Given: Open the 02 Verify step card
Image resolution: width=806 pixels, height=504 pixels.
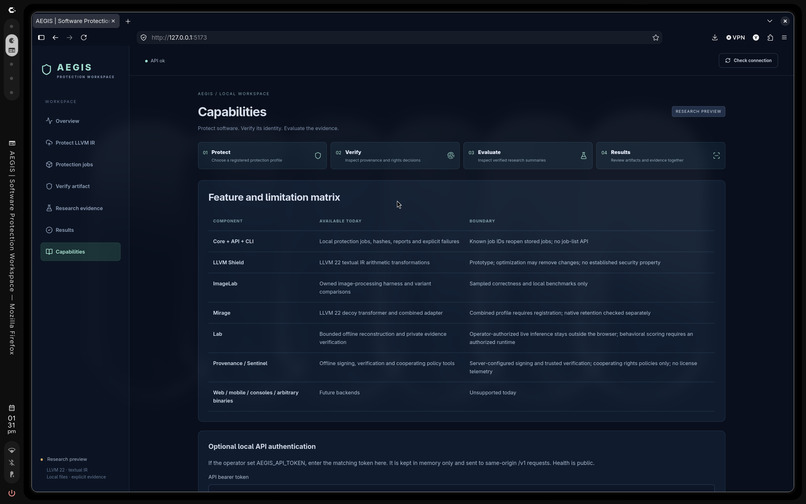Looking at the screenshot, I should pyautogui.click(x=395, y=156).
